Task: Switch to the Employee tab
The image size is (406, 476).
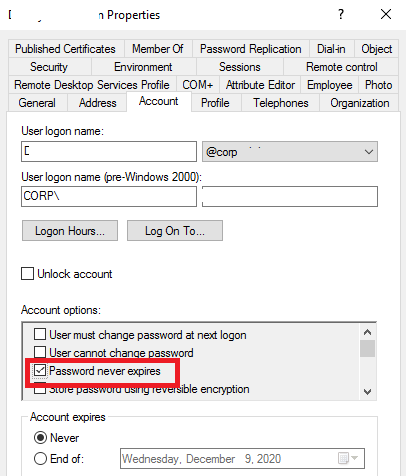Action: (x=330, y=85)
